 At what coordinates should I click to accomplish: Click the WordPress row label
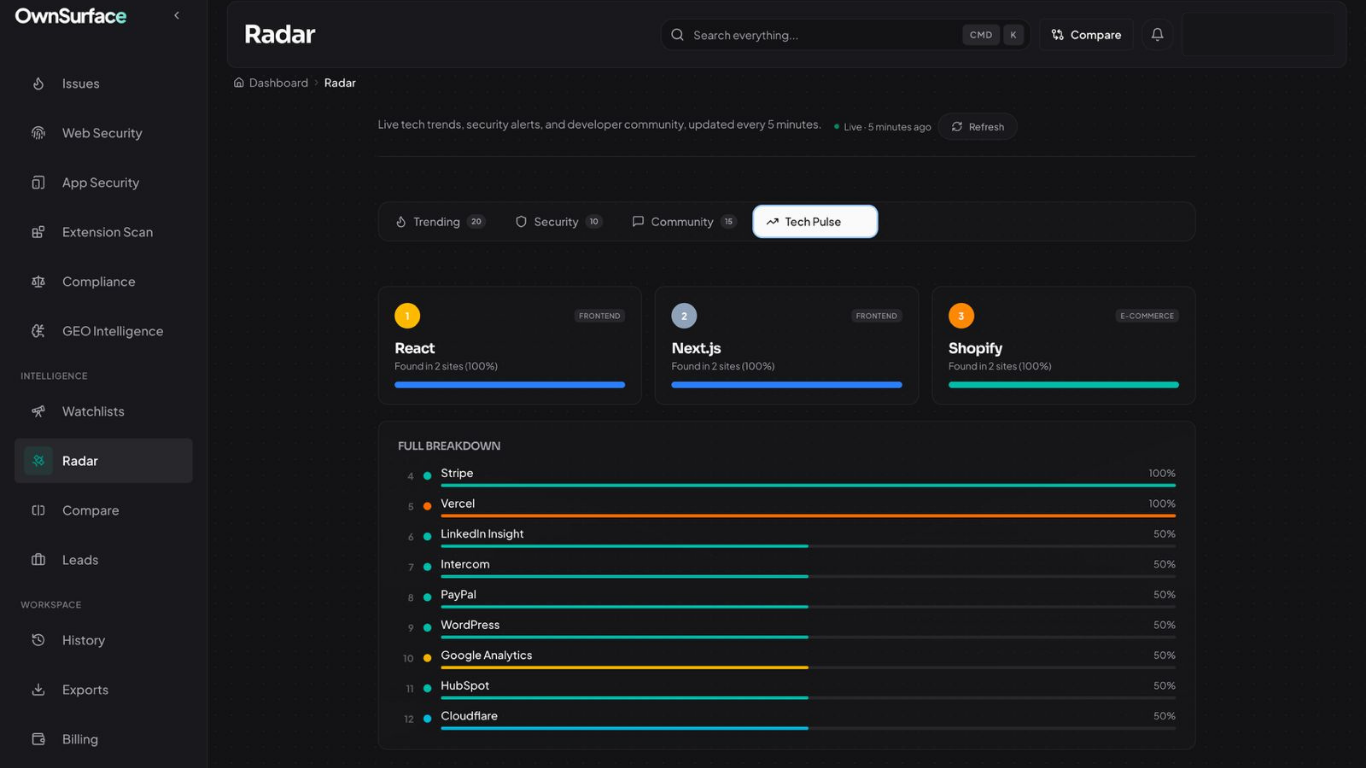tap(470, 625)
